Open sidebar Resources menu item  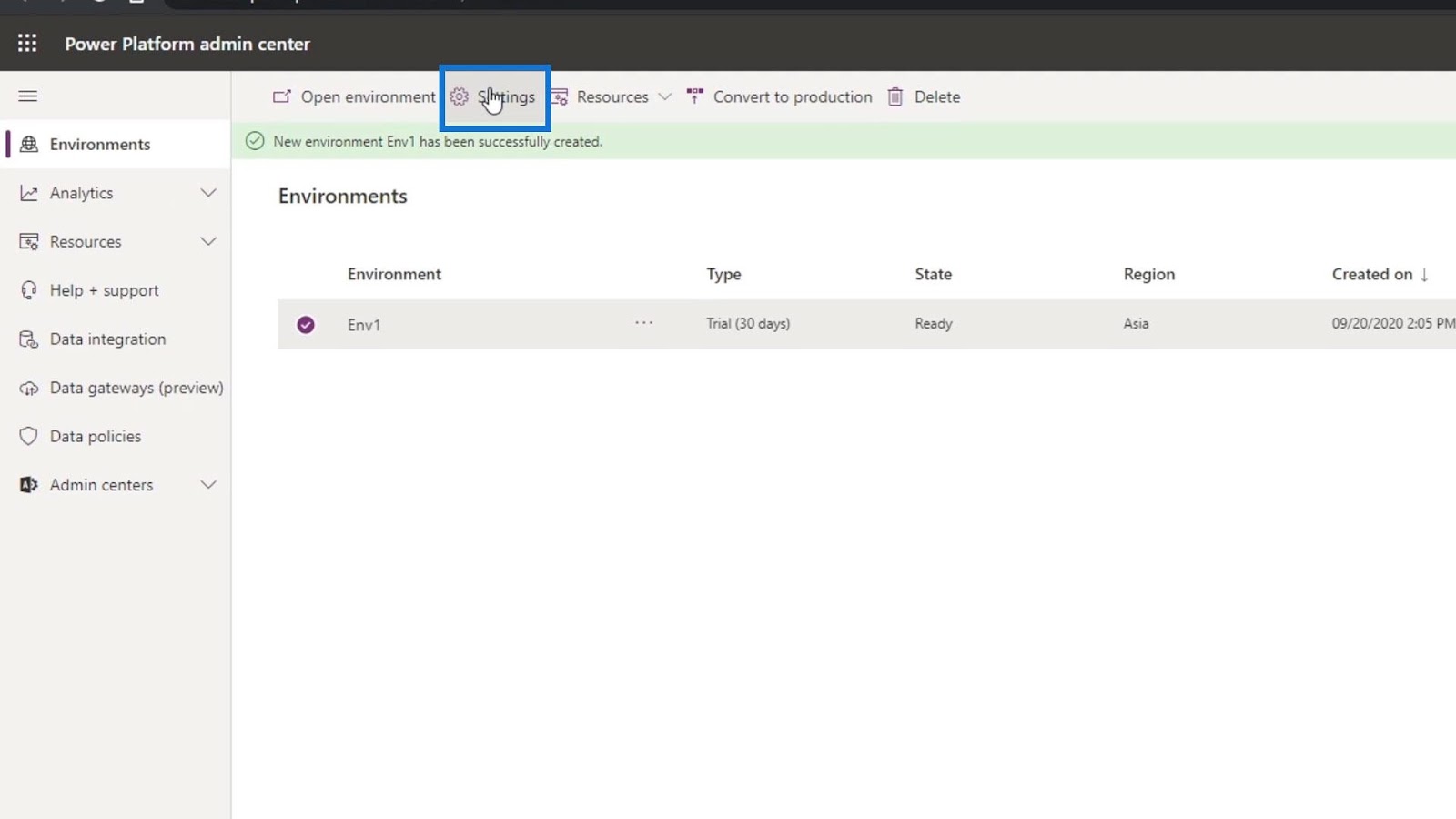116,241
